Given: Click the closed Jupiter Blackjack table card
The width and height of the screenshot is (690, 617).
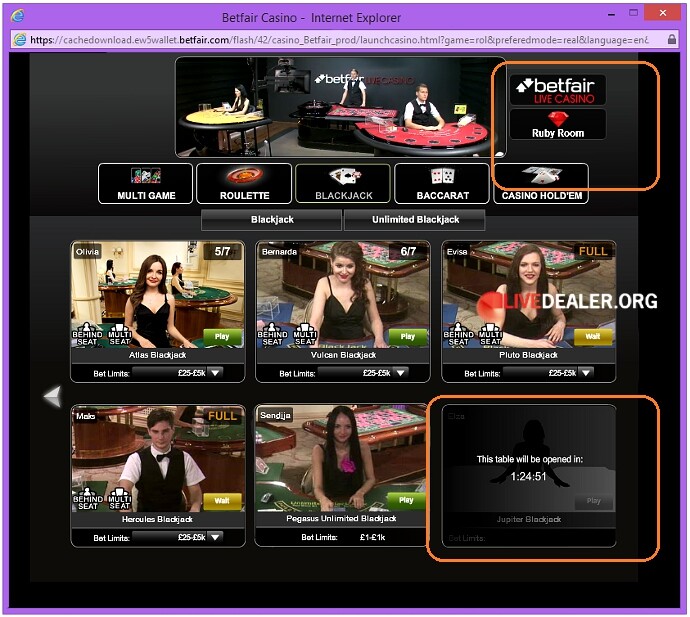Looking at the screenshot, I should point(529,476).
